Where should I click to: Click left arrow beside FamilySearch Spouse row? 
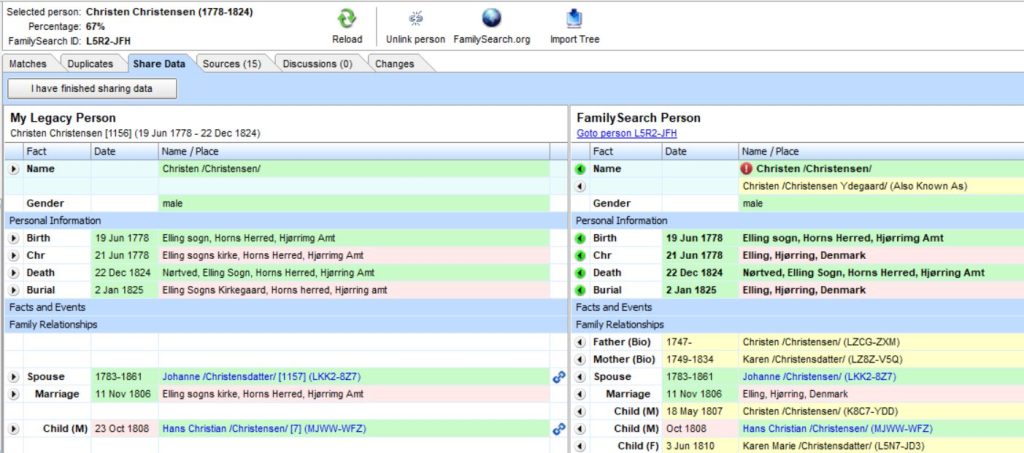coord(580,377)
